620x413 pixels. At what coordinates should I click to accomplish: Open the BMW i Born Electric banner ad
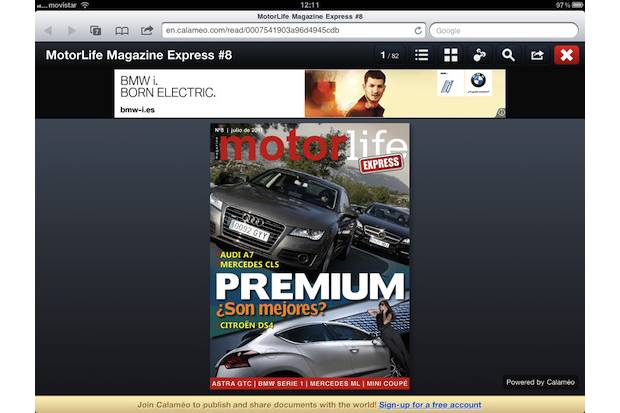point(310,93)
